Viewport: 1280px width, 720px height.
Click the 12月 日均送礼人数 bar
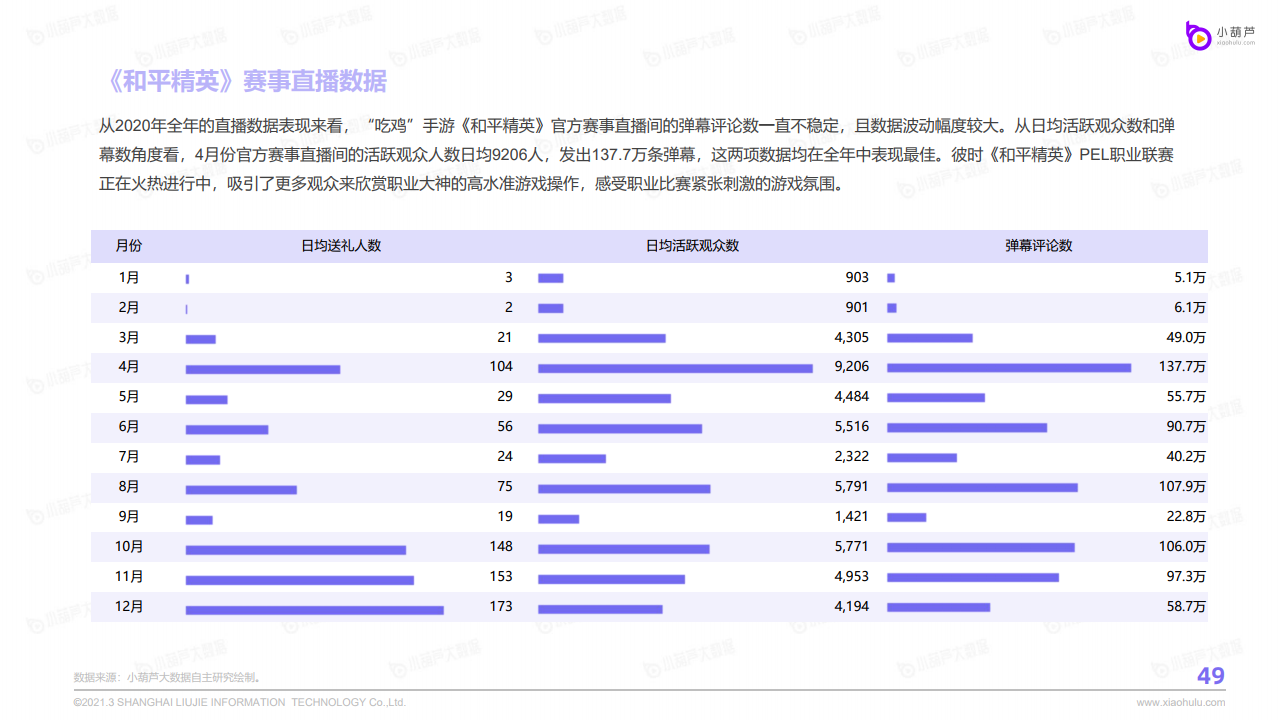[314, 609]
